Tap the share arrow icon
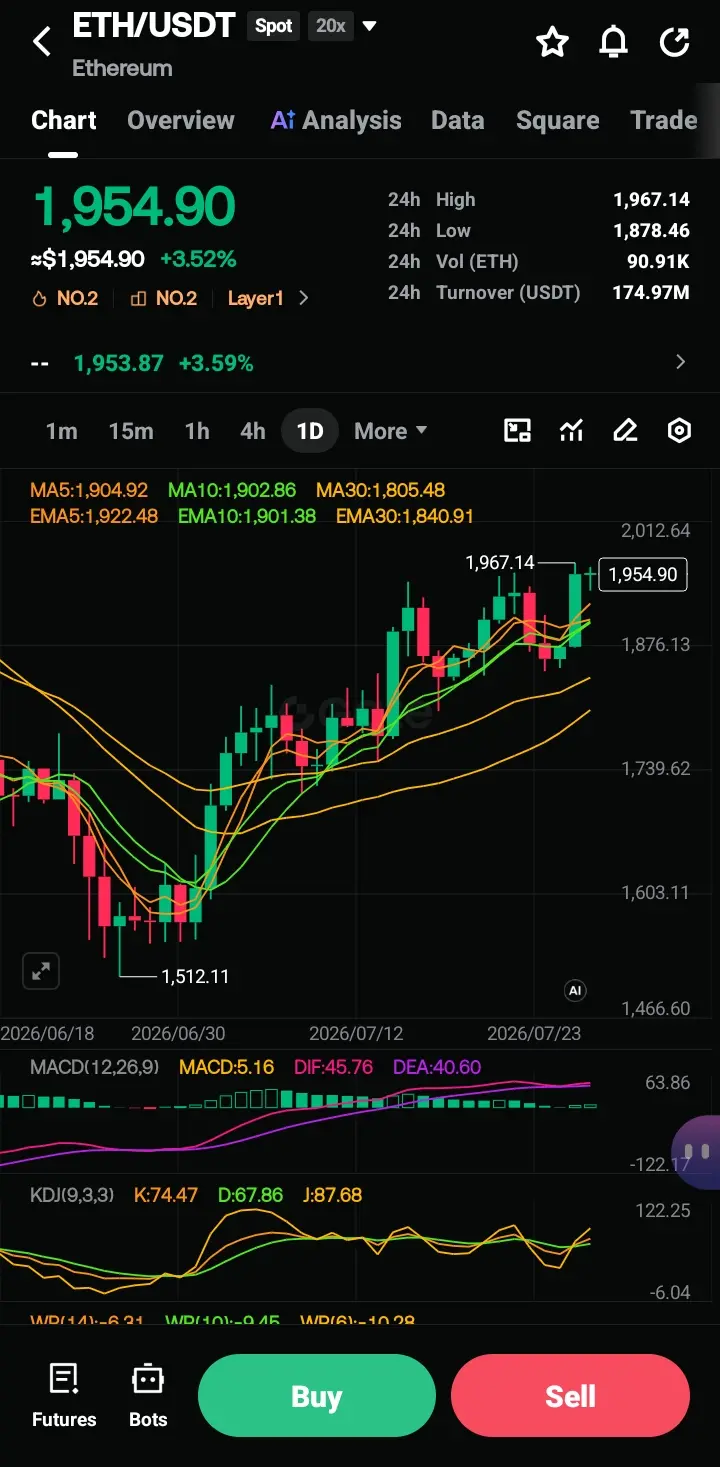The image size is (720, 1467). 675,42
